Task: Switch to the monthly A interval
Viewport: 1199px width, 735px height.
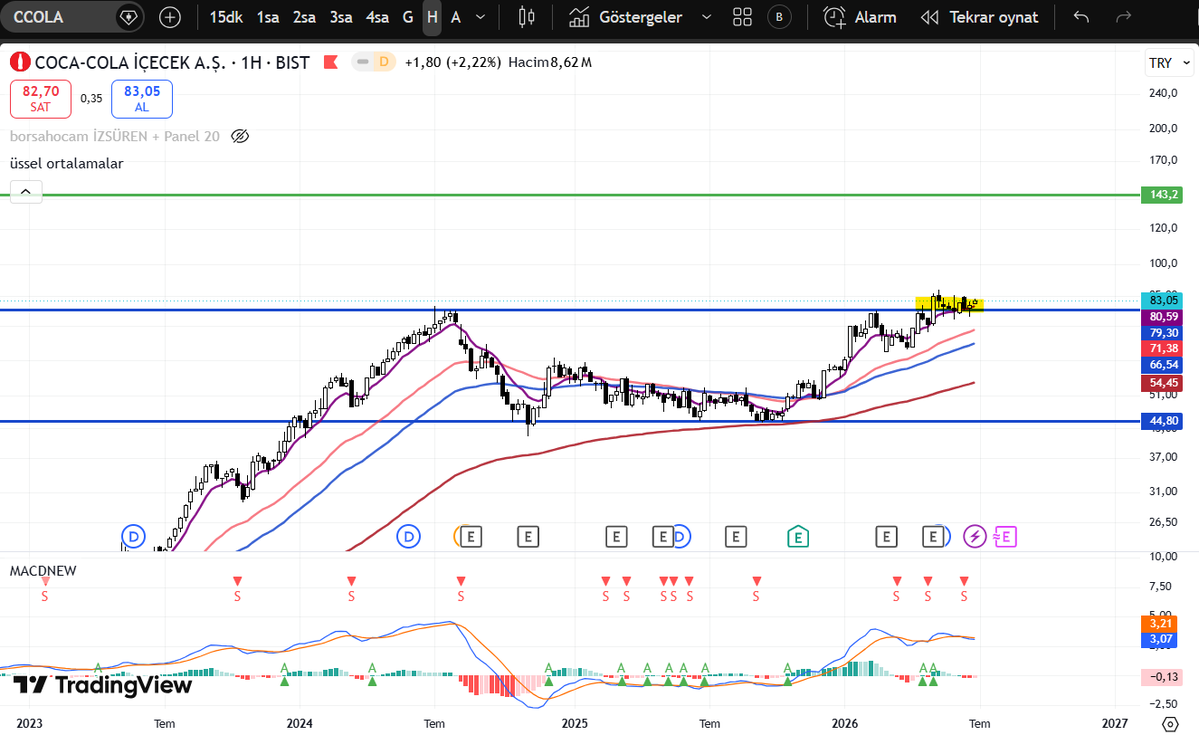Action: click(456, 17)
